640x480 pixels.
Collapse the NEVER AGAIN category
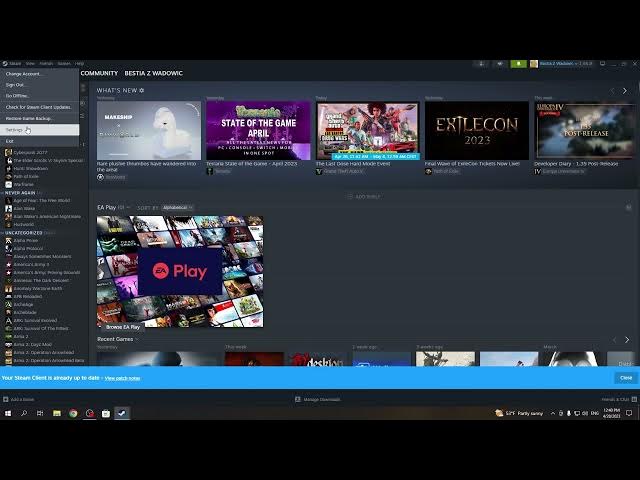(x=20, y=193)
